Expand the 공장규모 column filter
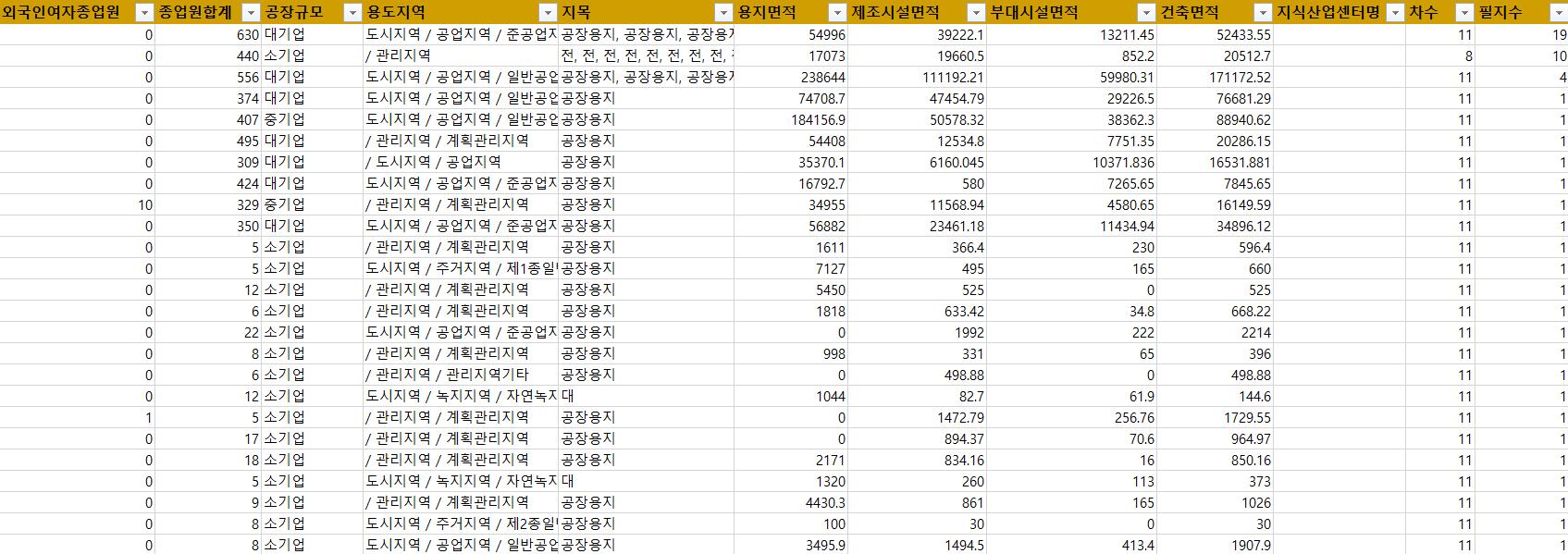The image size is (1568, 554). [352, 13]
